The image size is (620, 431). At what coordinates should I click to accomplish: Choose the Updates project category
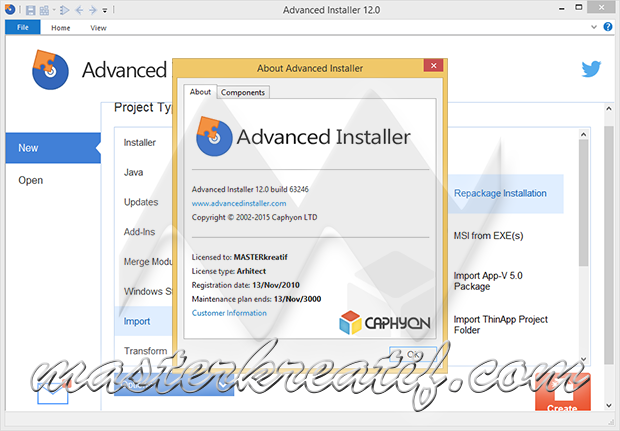click(x=141, y=202)
